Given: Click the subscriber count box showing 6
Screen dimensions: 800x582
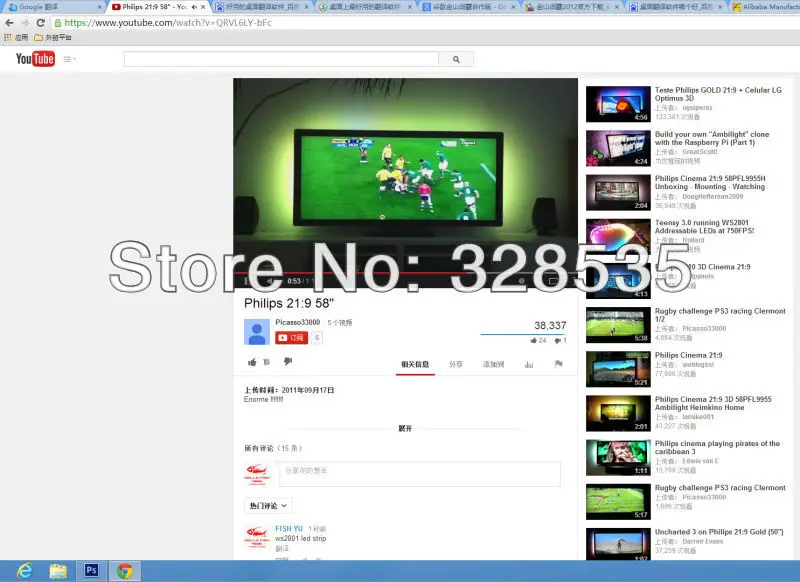Looking at the screenshot, I should coord(317,338).
